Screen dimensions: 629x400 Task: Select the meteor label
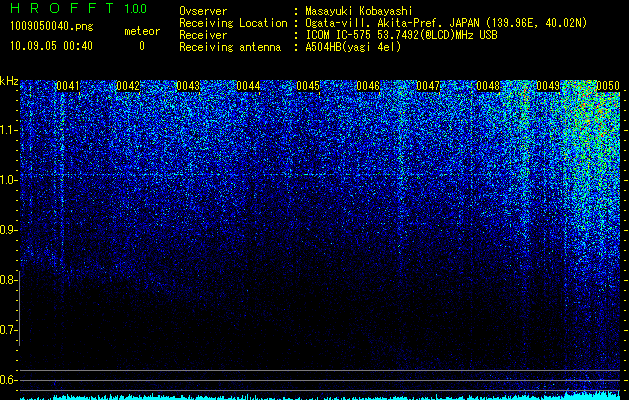[142, 31]
